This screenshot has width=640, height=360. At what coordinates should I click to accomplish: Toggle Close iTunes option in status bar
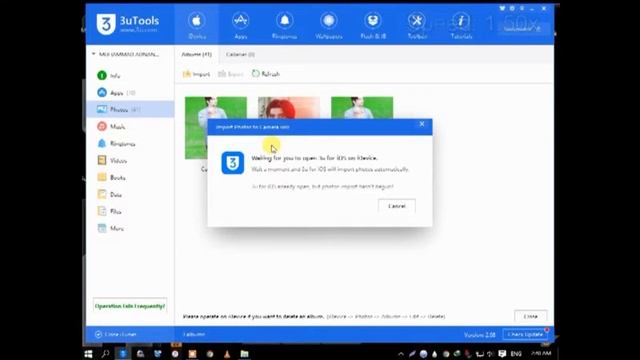(x=116, y=334)
